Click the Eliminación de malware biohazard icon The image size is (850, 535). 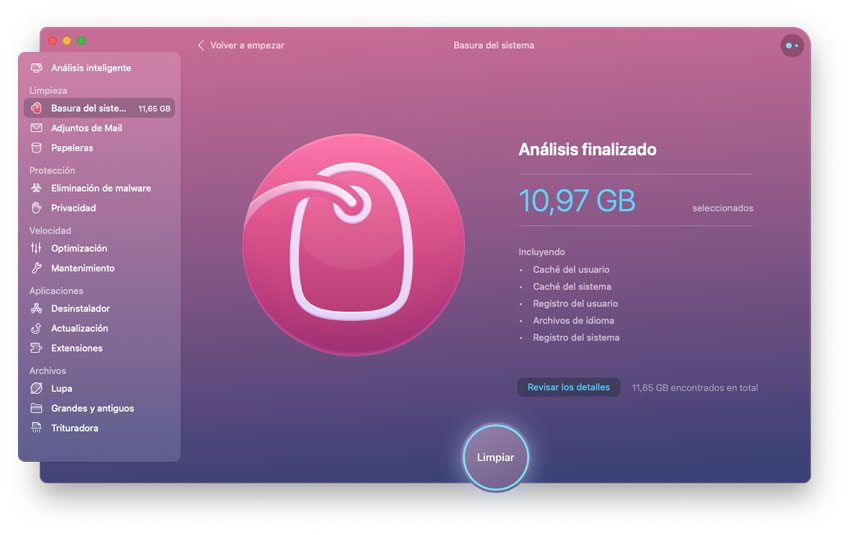point(37,188)
